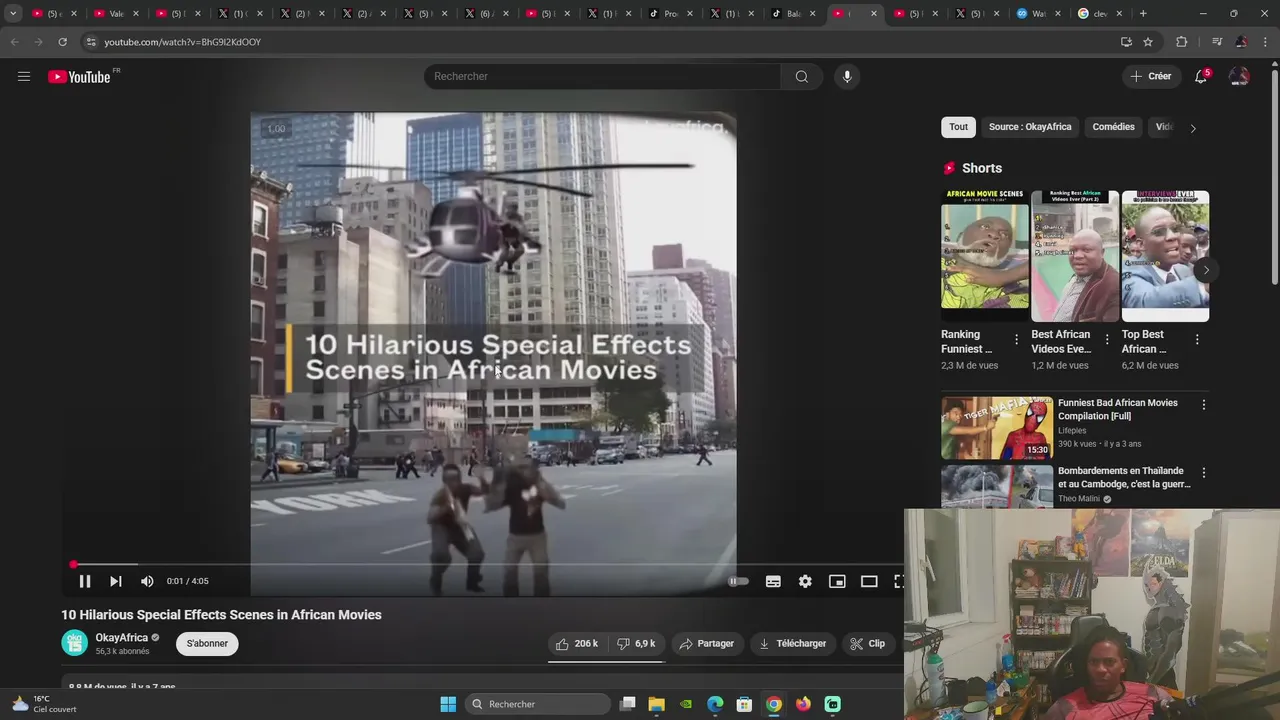The width and height of the screenshot is (1280, 720).
Task: Open the OkayAfrica channel name link
Action: coord(121,638)
